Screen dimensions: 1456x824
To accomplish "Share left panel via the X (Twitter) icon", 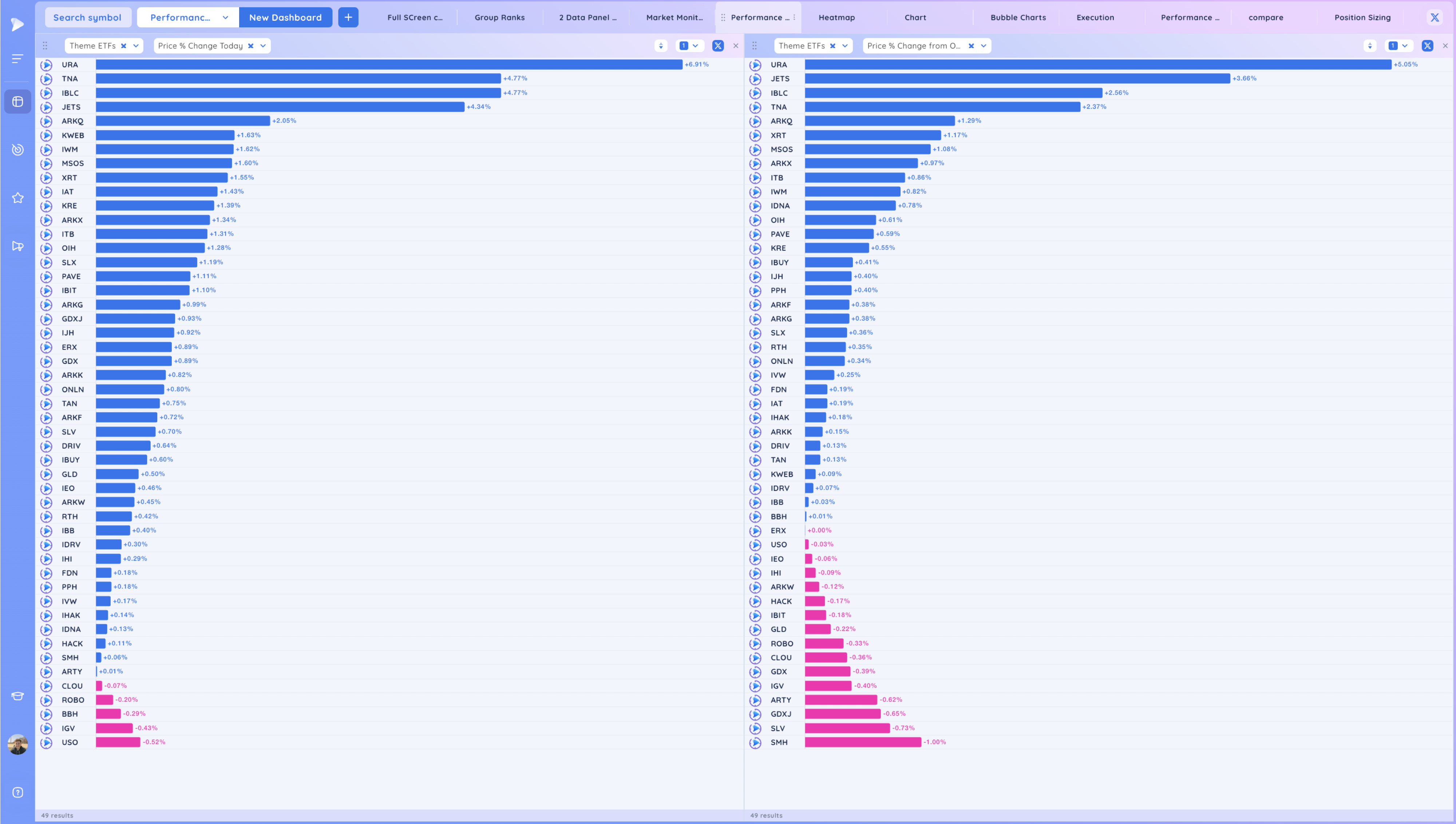I will [717, 46].
